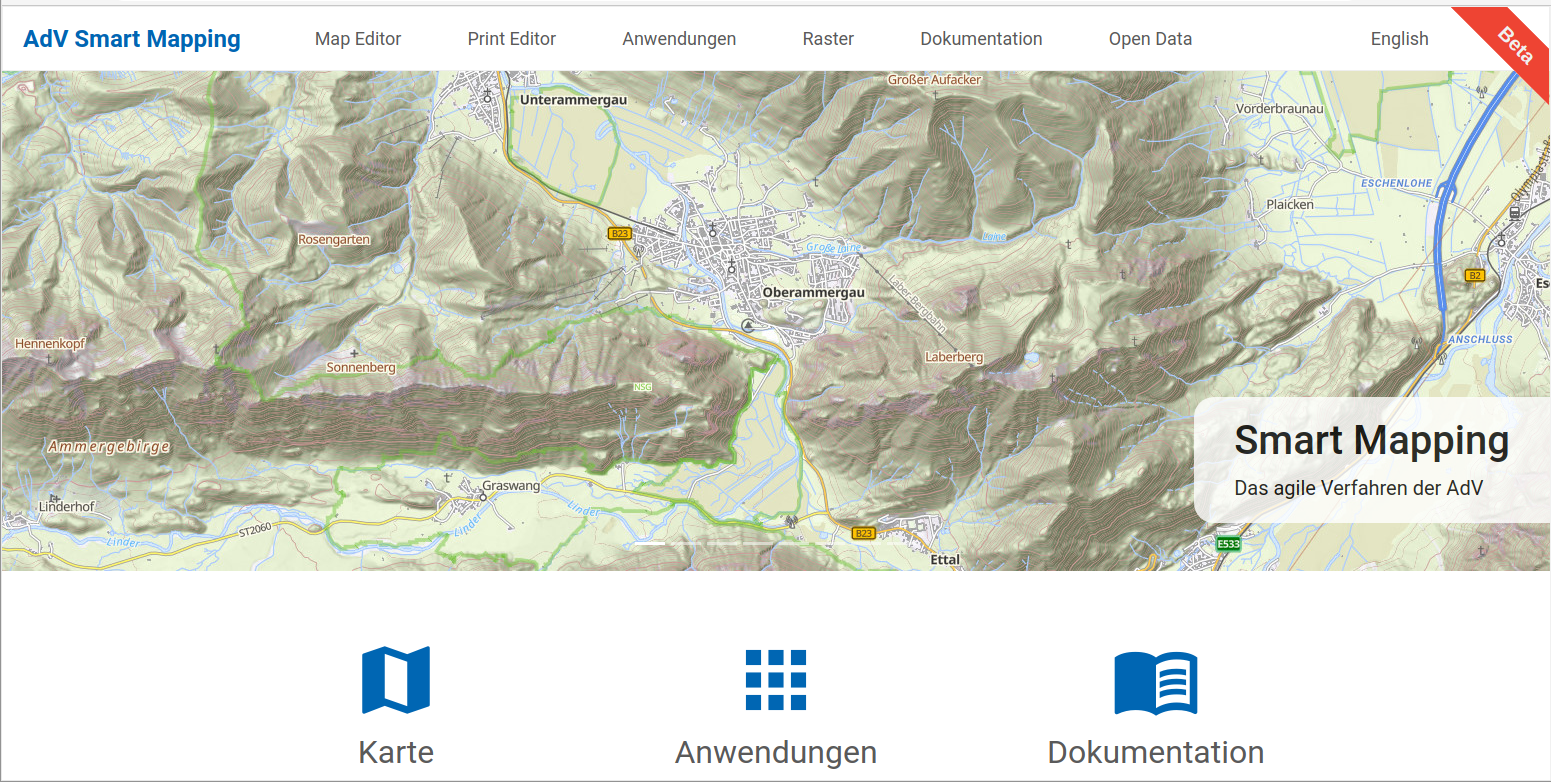Click the Plaicken label on the map
Viewport: 1551px width, 782px height.
pos(1290,204)
